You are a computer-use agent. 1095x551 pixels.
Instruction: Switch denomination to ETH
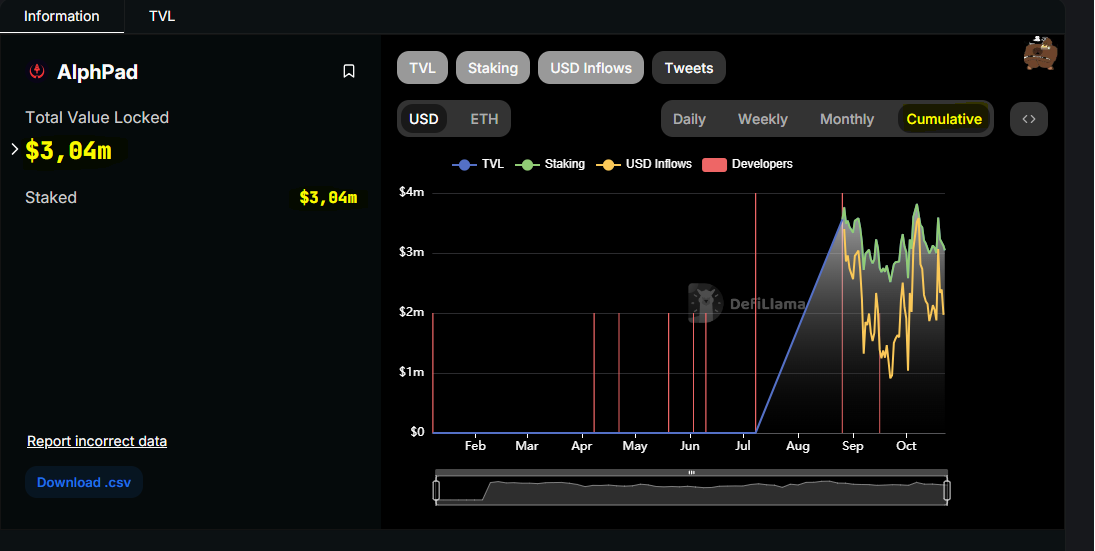[x=484, y=119]
